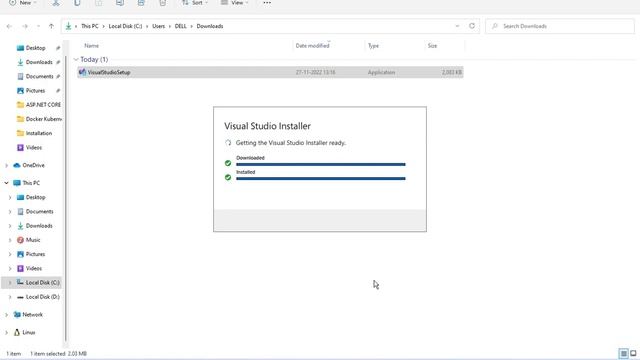Sort by the Date modified column
The width and height of the screenshot is (640, 360).
pos(313,46)
